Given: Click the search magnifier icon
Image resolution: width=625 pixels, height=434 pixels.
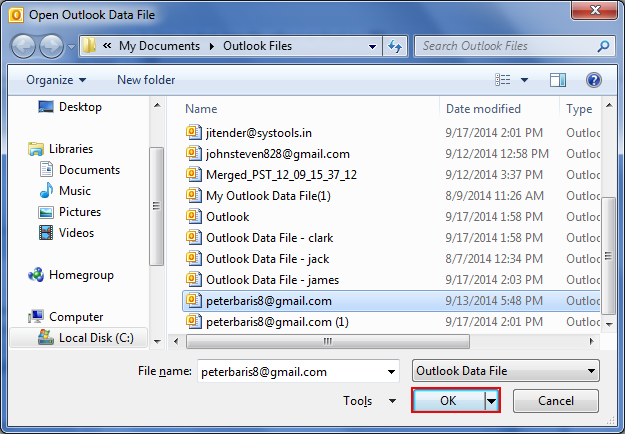Looking at the screenshot, I should click(603, 46).
